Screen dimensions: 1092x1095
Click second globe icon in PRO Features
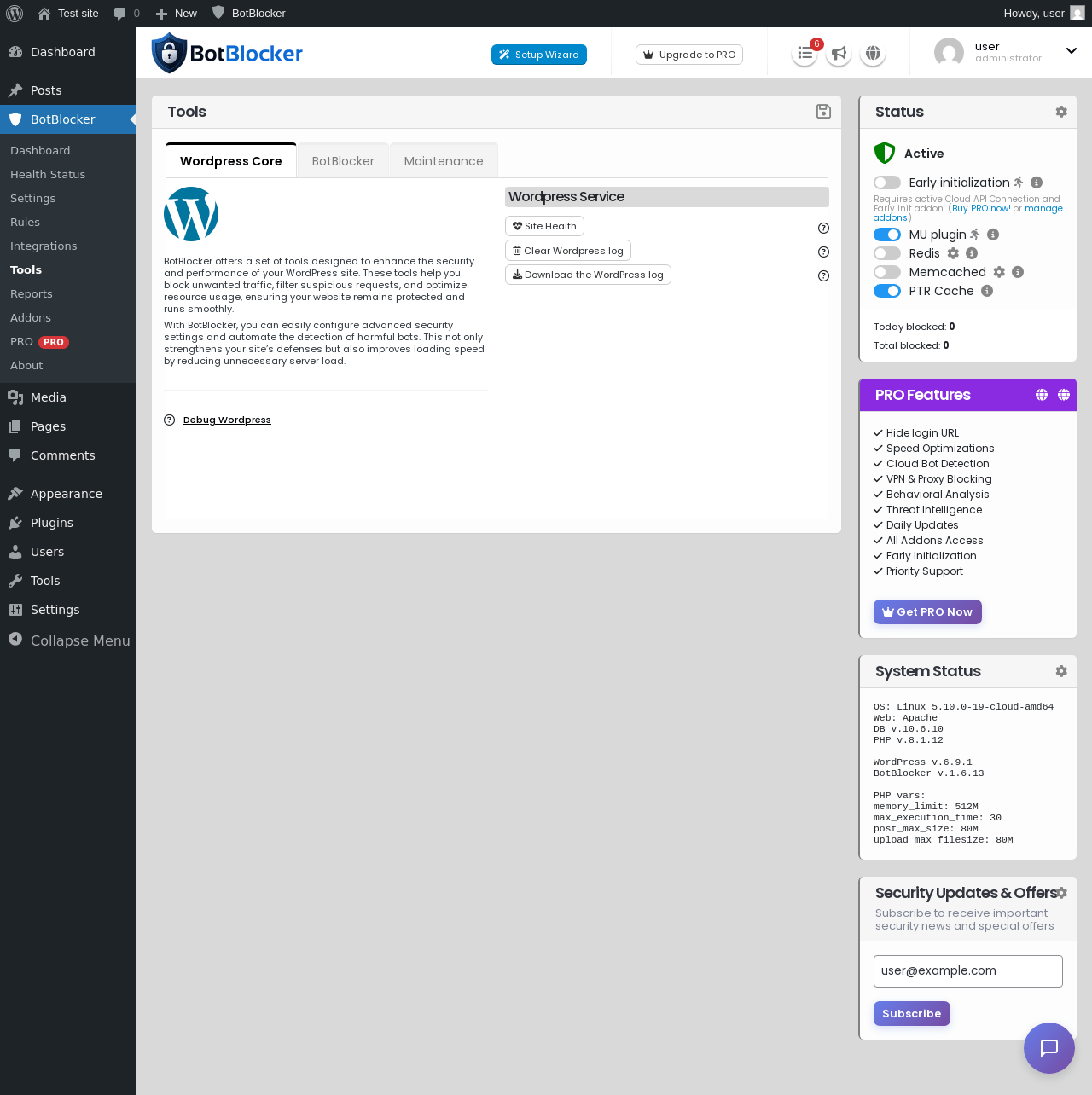(1064, 395)
